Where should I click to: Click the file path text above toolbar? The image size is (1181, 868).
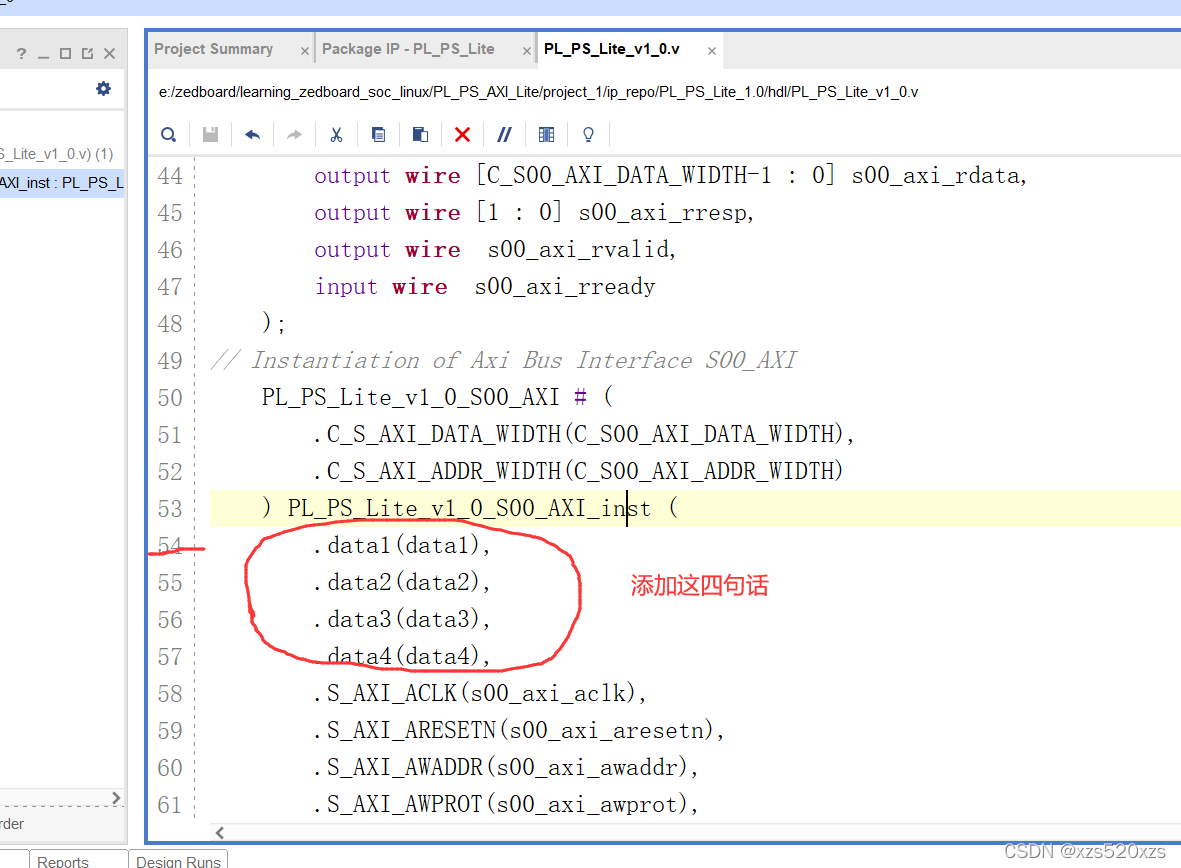[x=538, y=92]
